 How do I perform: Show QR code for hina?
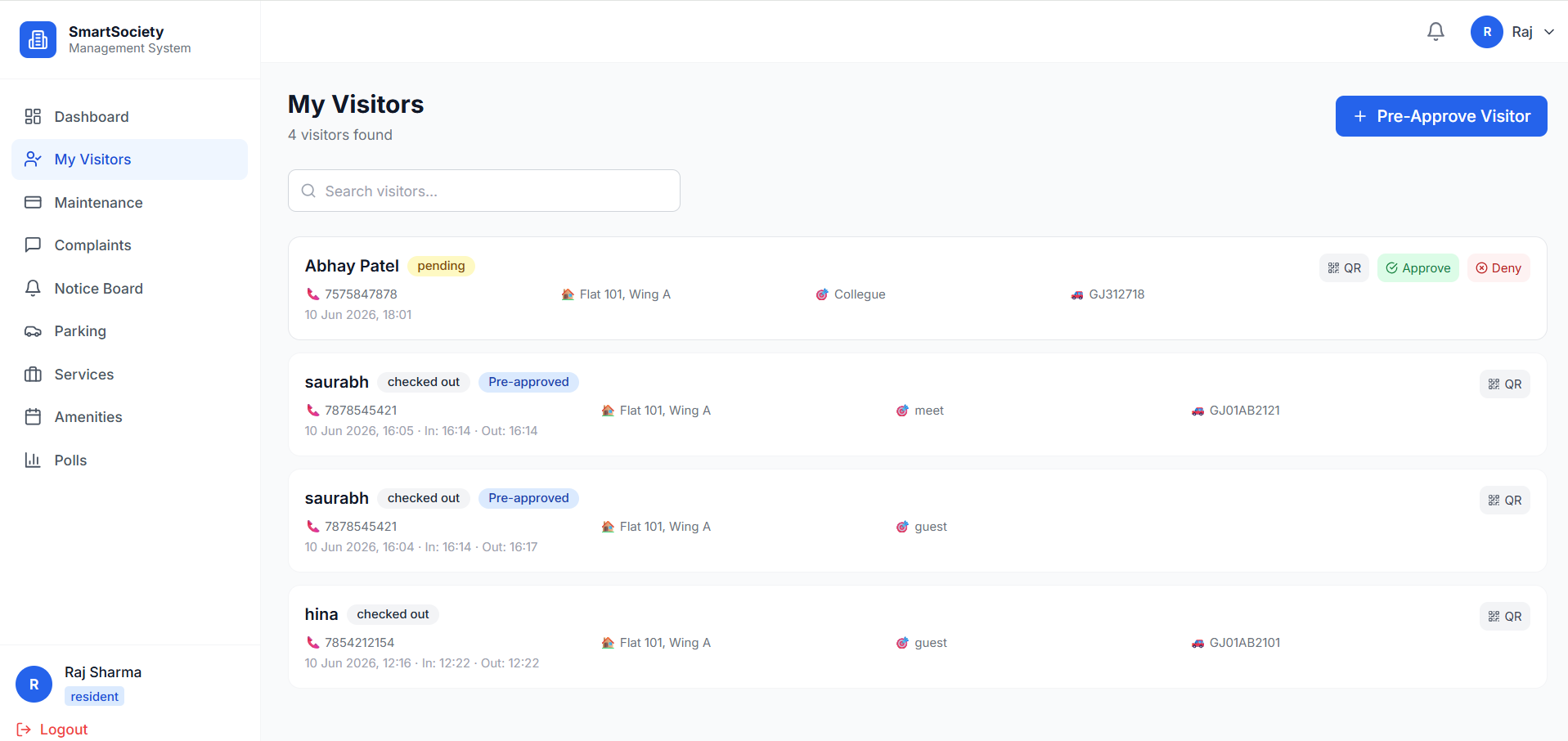[x=1504, y=617]
